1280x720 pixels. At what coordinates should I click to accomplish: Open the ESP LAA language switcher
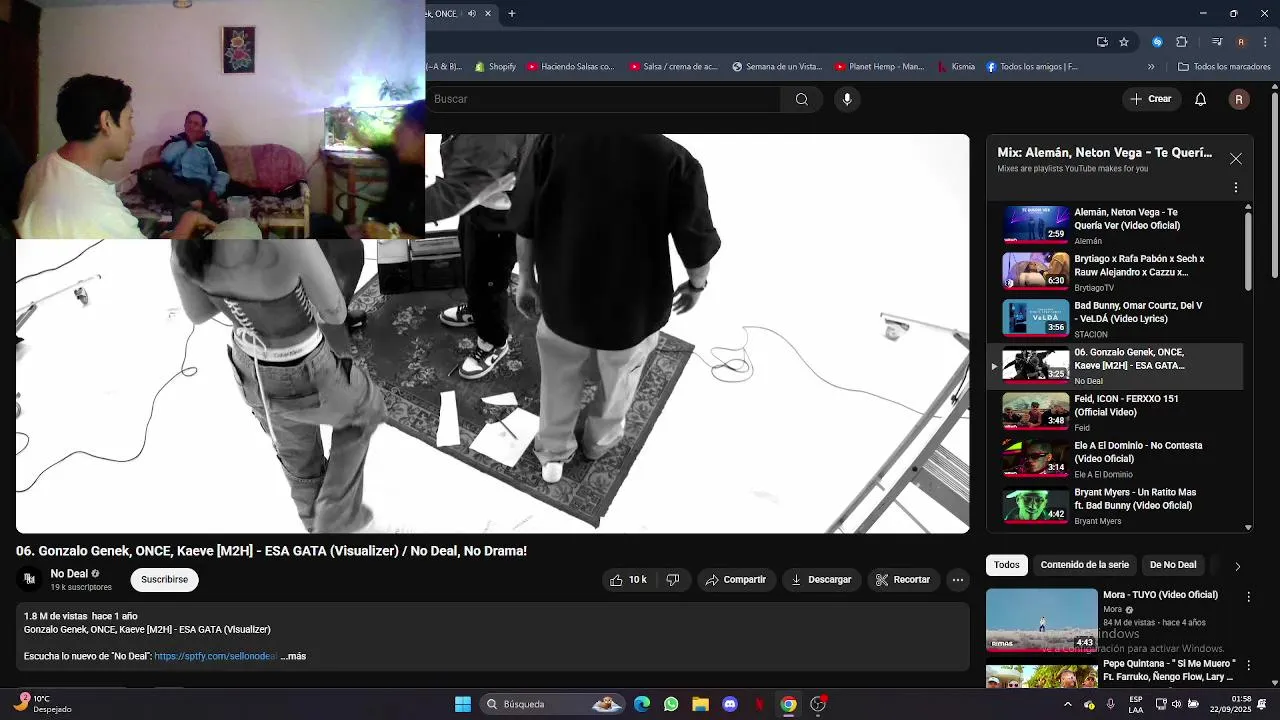tap(1136, 704)
